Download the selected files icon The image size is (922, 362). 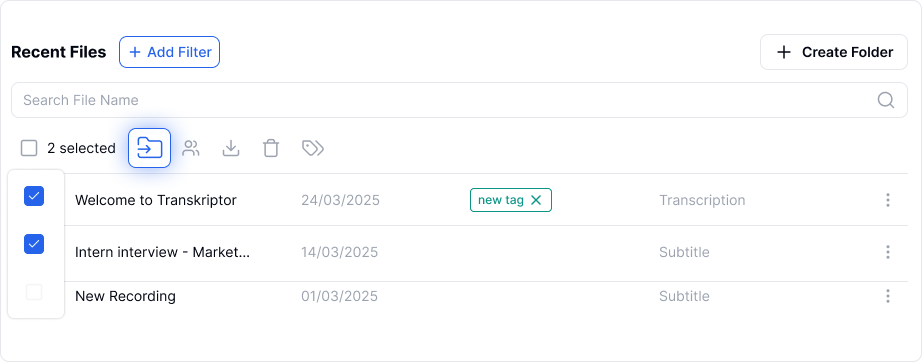click(231, 148)
